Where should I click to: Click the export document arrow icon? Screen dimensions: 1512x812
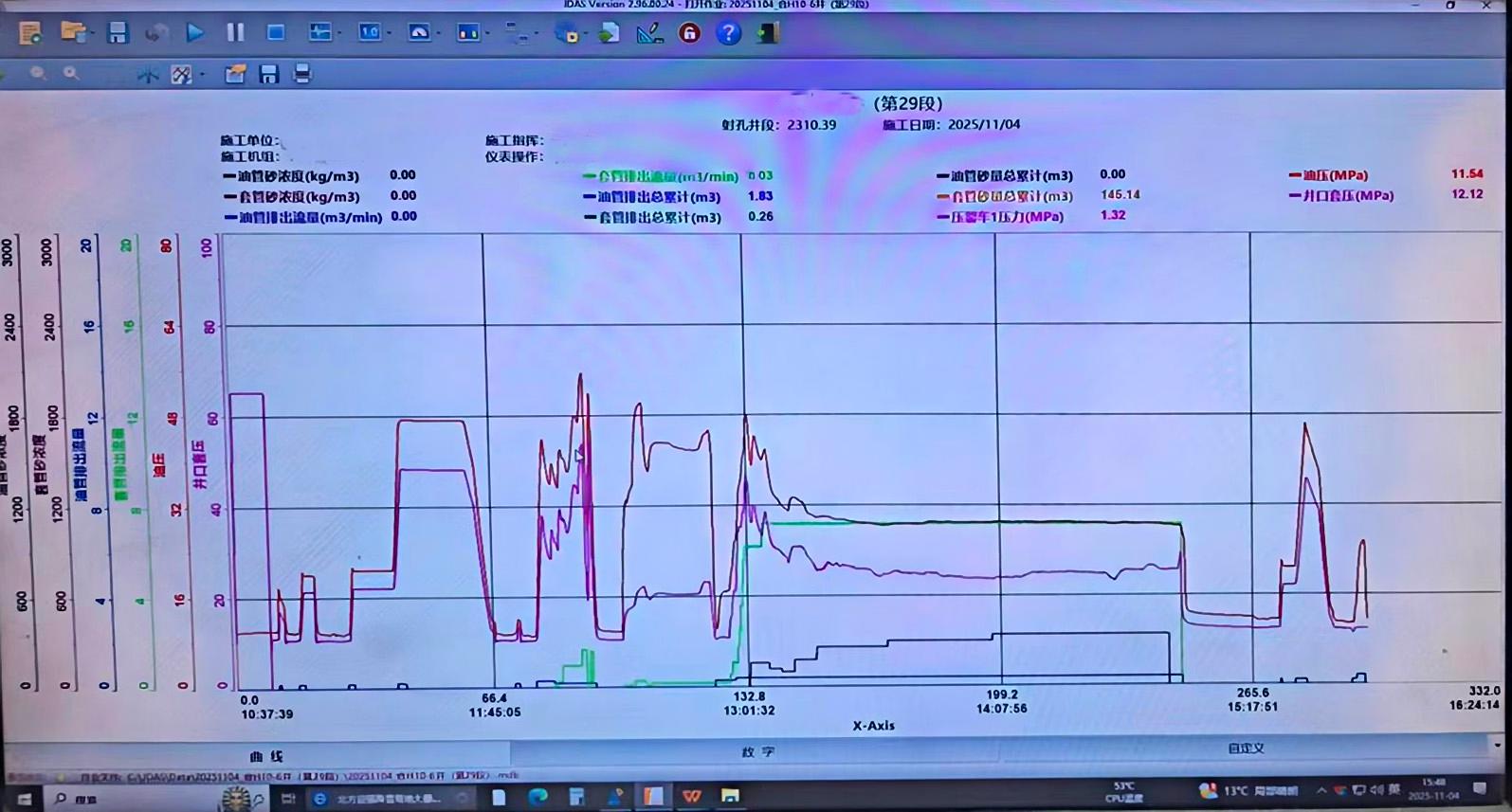tap(609, 33)
